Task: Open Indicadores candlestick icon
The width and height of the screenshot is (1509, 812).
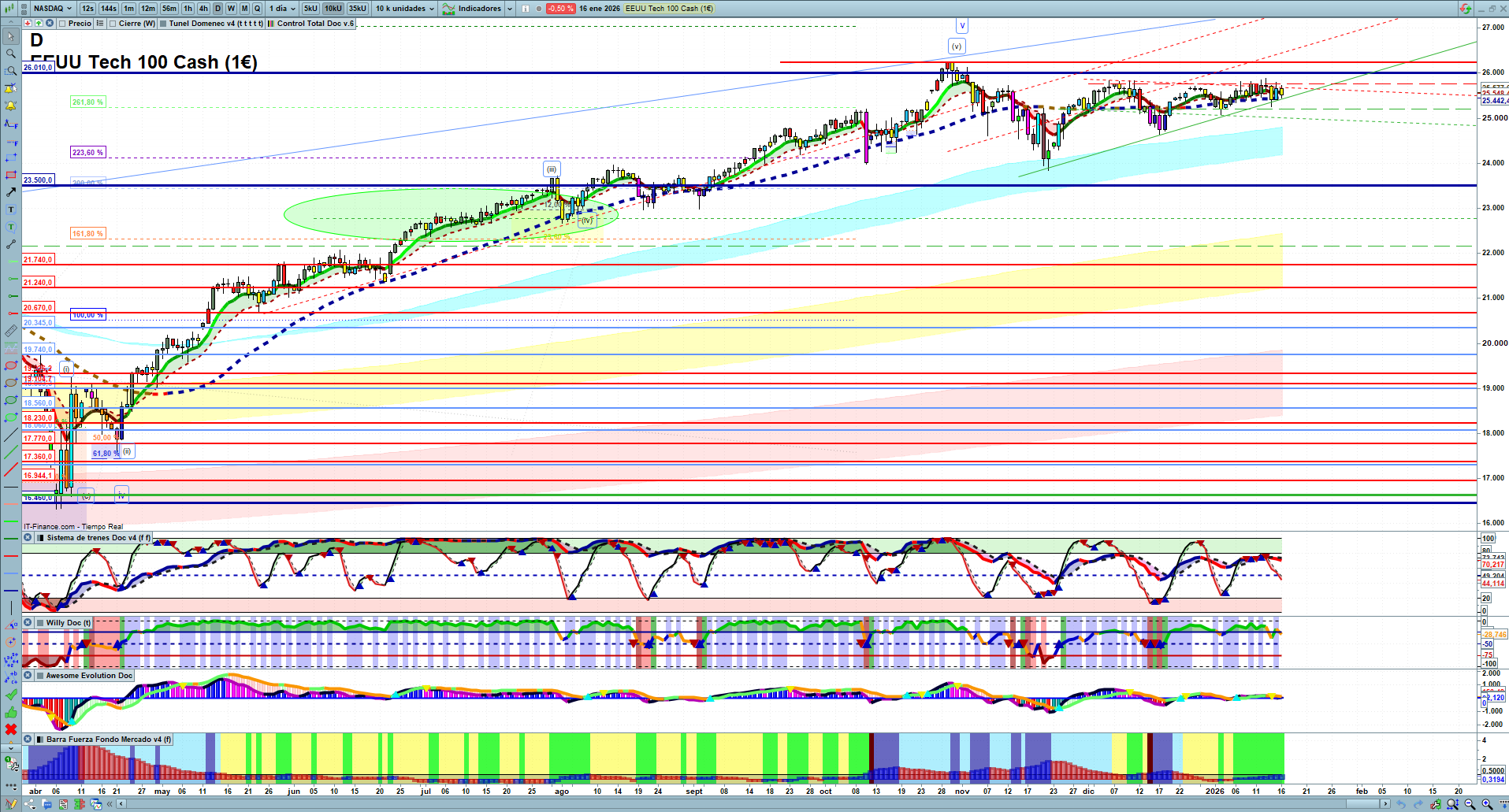Action: click(448, 9)
